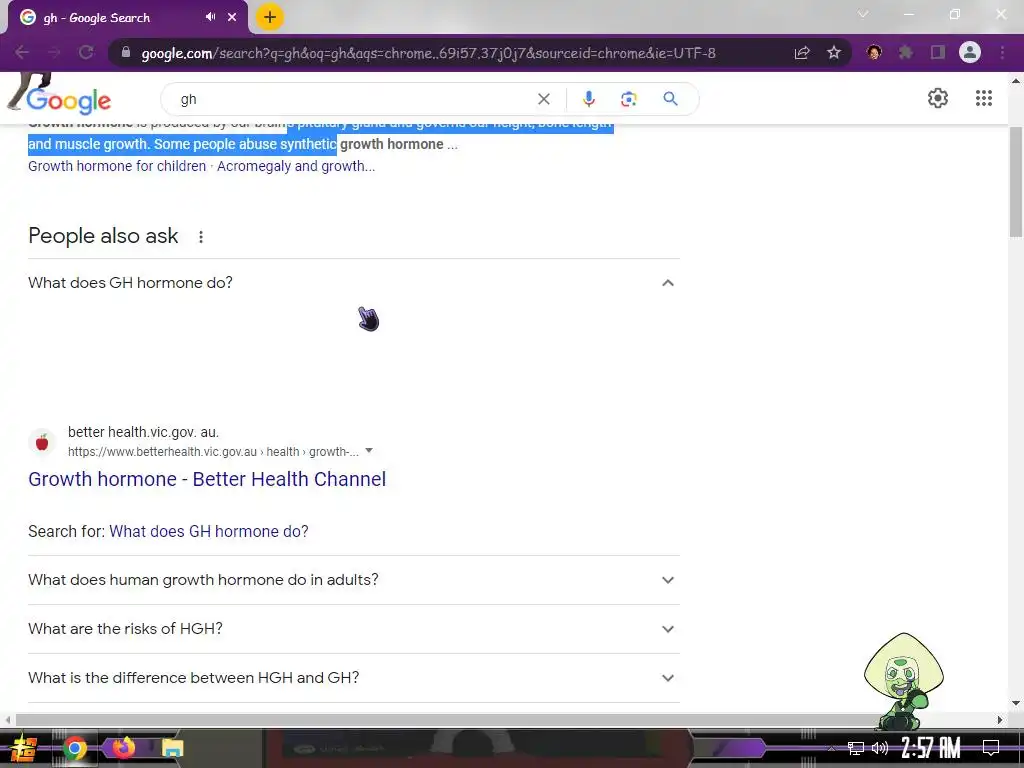Launch Firefox from the taskbar

124,746
